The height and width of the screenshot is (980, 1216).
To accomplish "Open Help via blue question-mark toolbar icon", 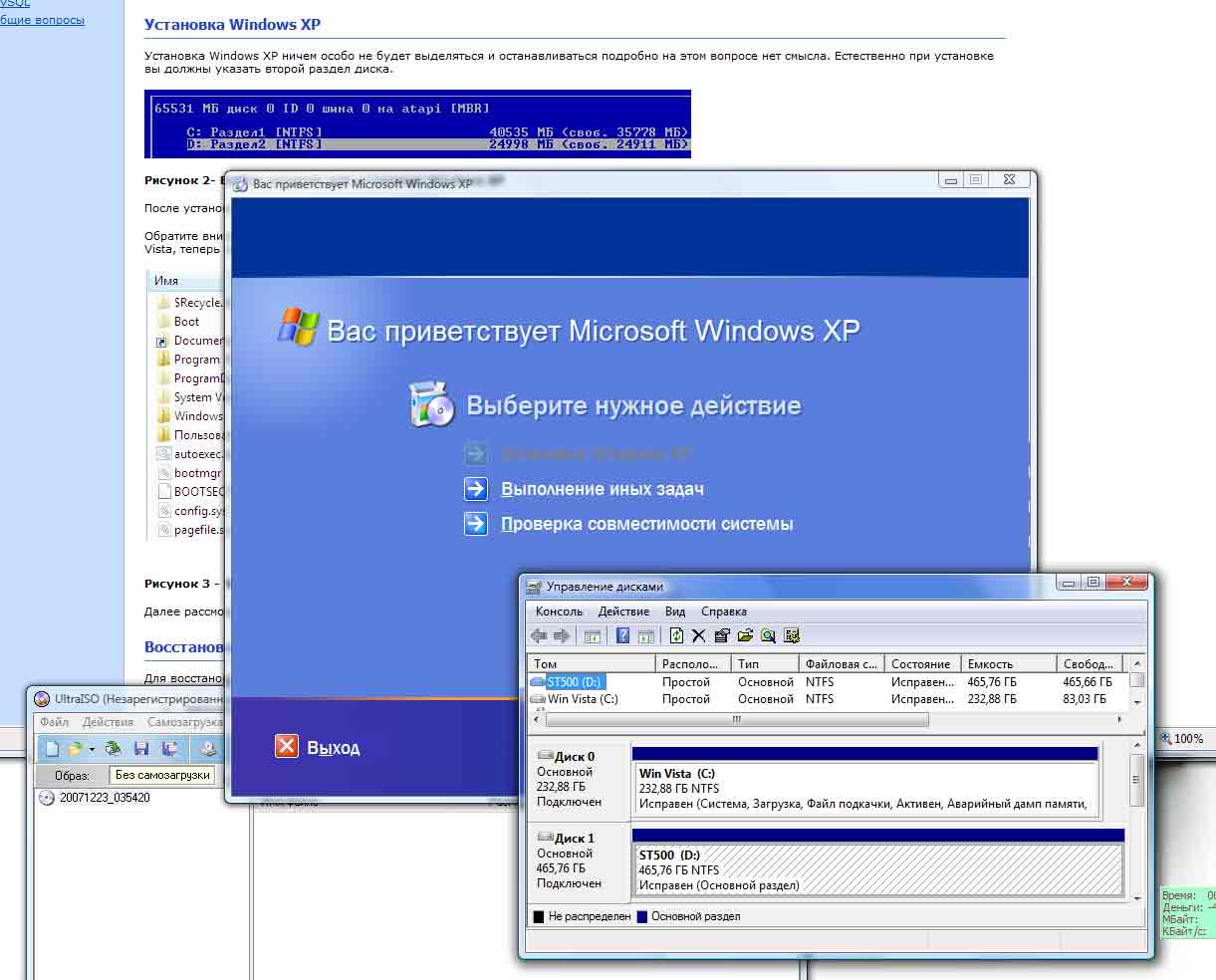I will (623, 635).
